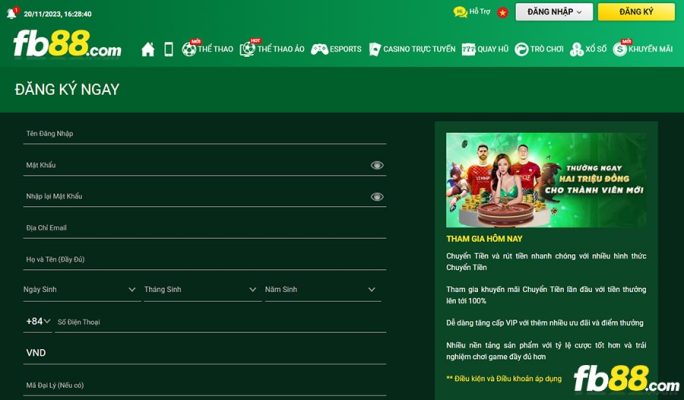Click the Họ và Tên input field

(x=205, y=260)
